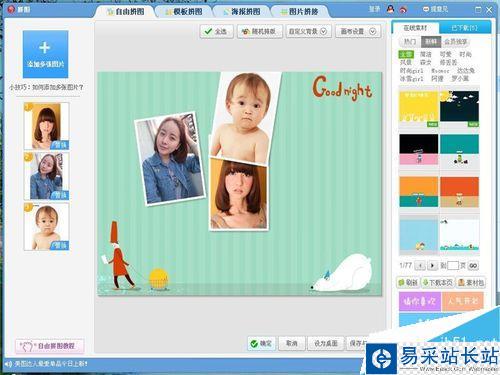The image size is (500, 375).
Task: Switch to the 模板拼图 tab
Action: click(184, 12)
